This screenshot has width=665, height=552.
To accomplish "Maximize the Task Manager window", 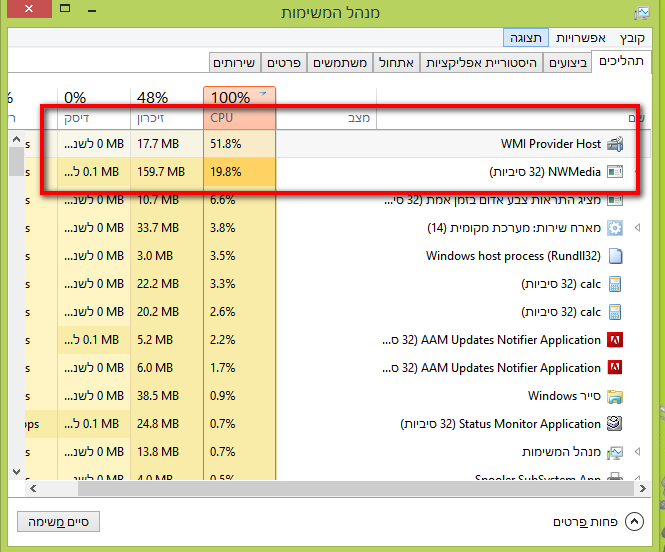I will [65, 8].
